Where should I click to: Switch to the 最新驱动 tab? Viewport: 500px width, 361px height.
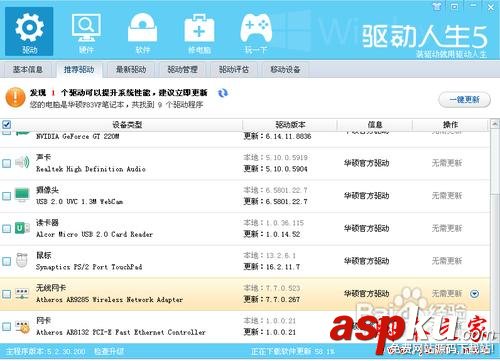[131, 69]
